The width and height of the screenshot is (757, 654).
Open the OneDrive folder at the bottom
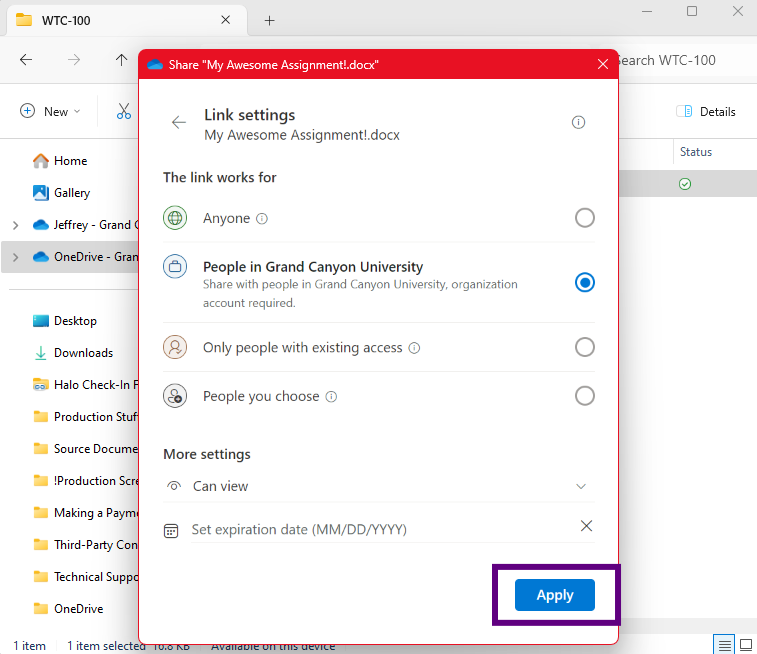coord(68,608)
